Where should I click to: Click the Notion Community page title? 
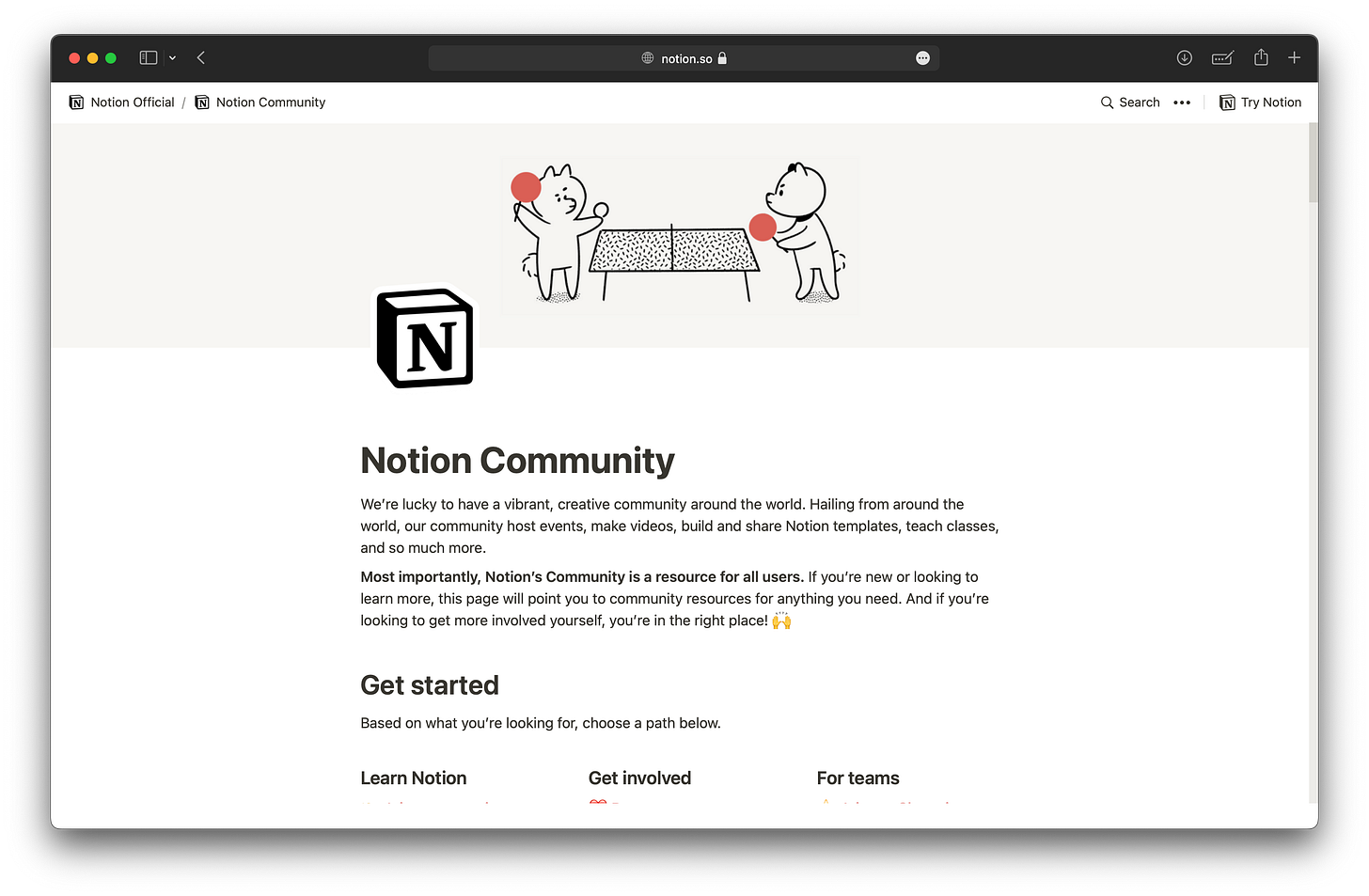pyautogui.click(x=518, y=461)
